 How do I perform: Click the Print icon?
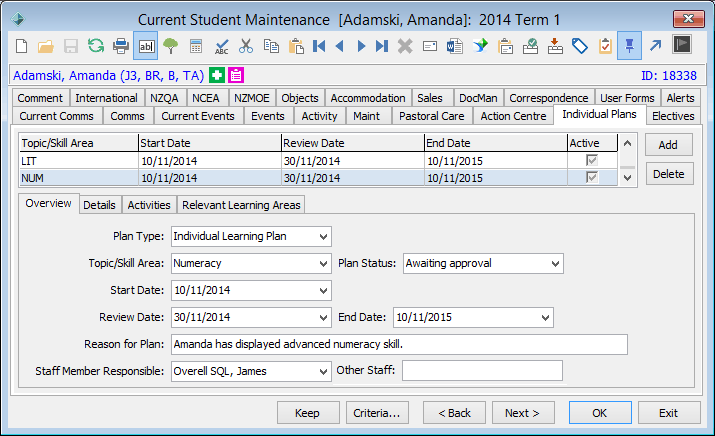pyautogui.click(x=121, y=46)
